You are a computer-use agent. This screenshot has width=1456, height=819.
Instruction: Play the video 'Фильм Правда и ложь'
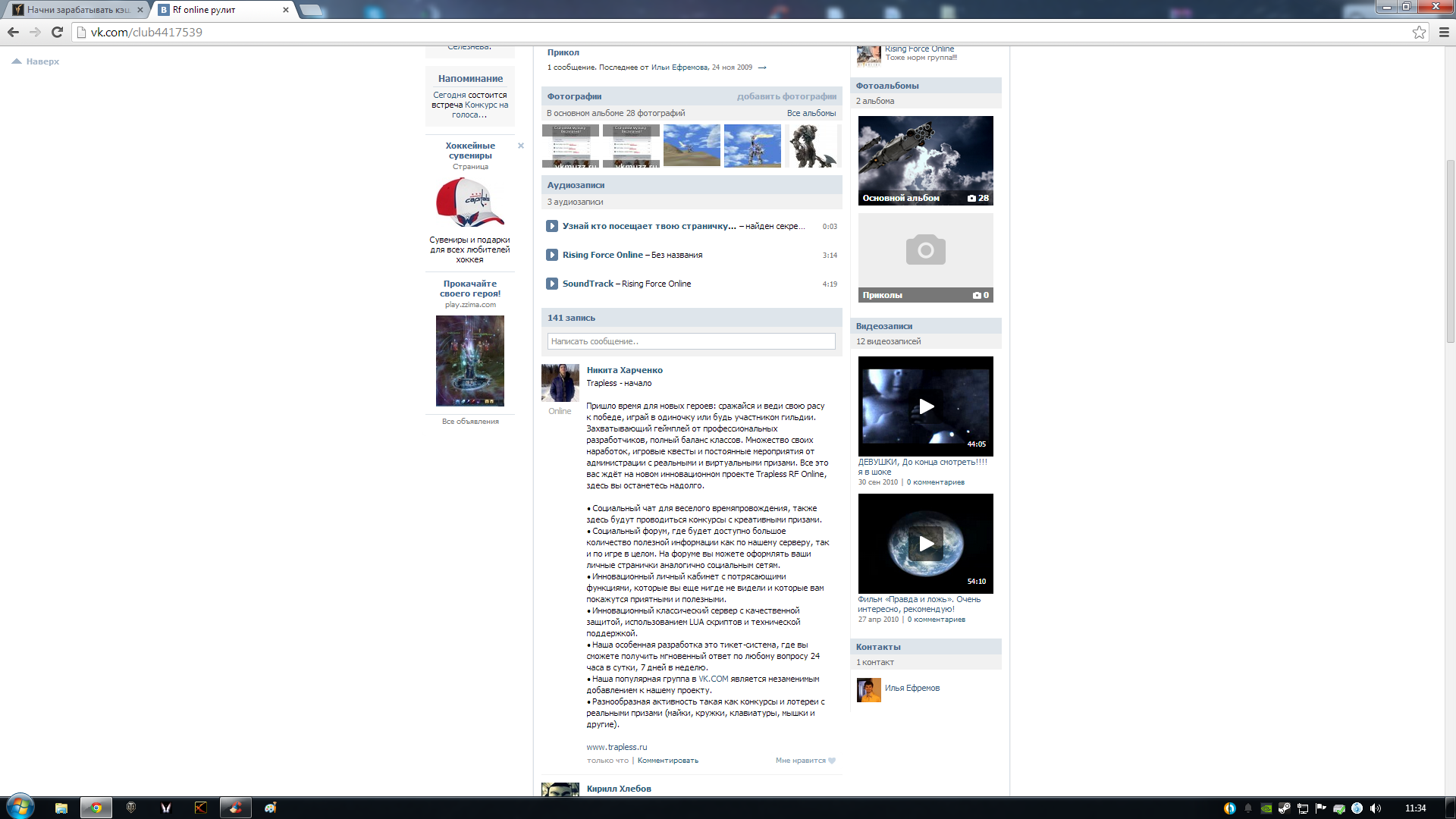[x=925, y=544]
